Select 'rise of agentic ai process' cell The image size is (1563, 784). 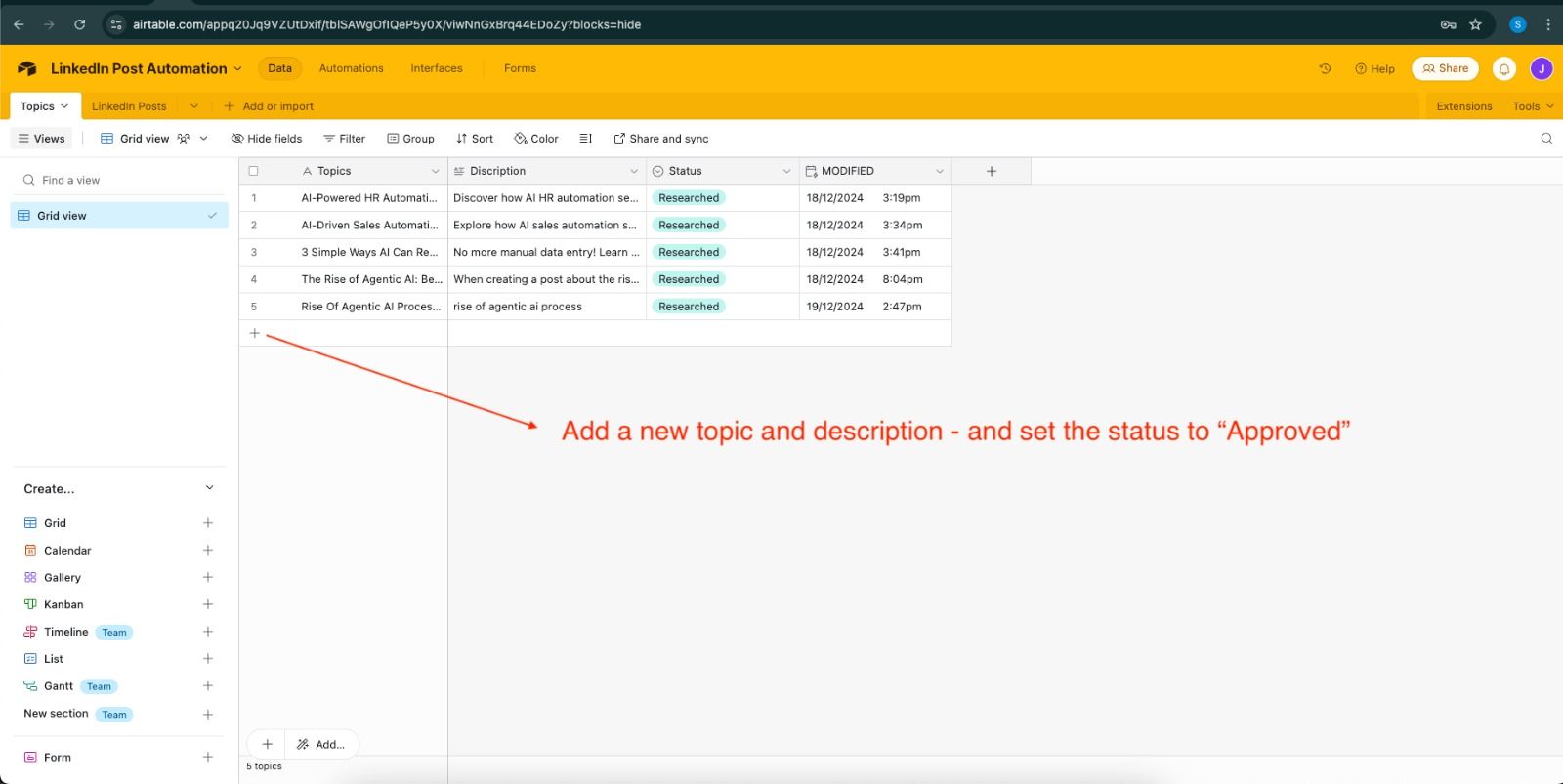(547, 307)
